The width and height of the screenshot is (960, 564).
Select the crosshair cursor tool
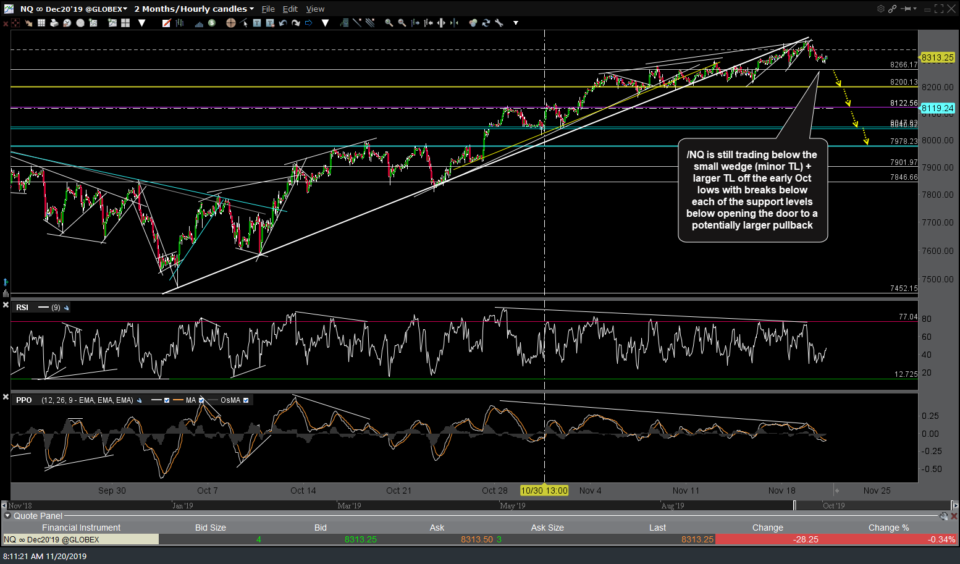tap(231, 23)
